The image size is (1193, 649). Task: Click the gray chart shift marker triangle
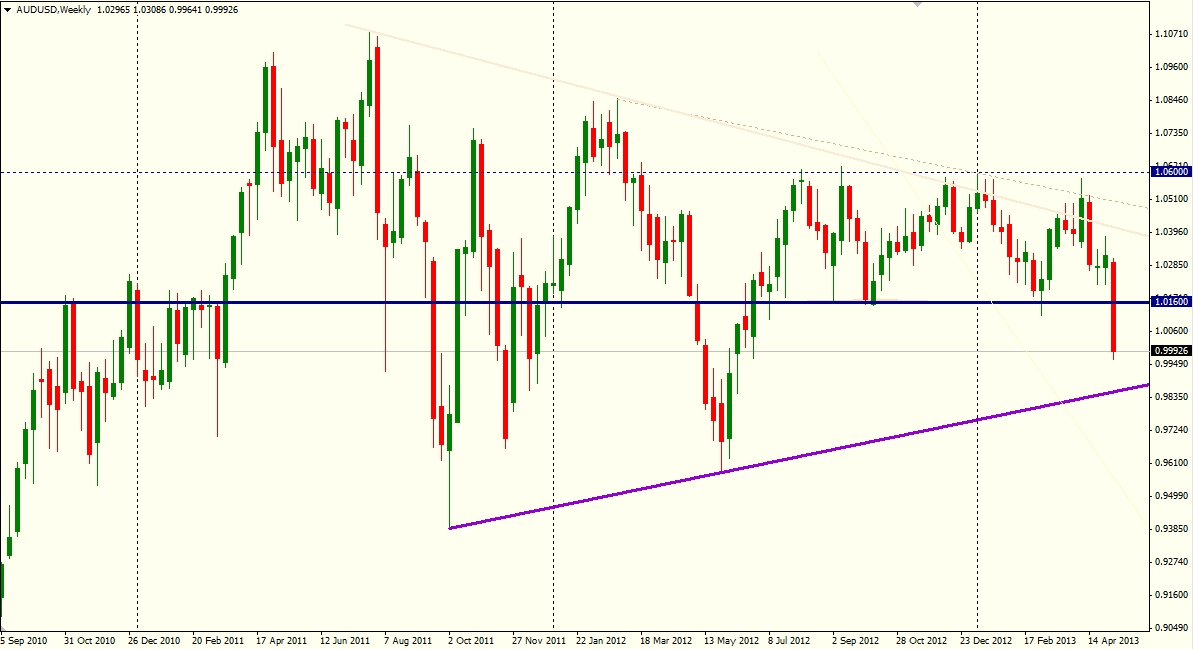pos(917,4)
